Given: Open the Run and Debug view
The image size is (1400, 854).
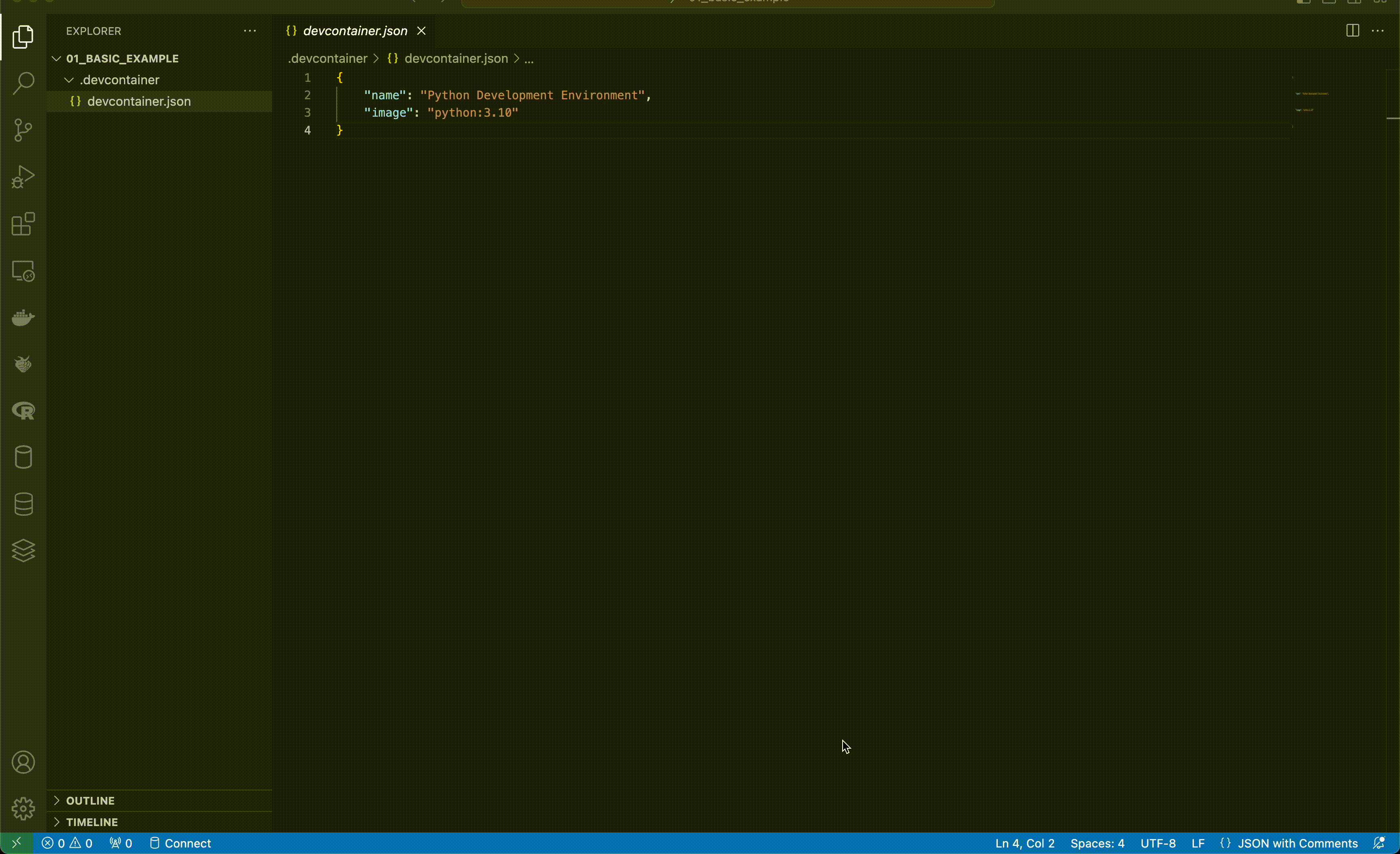Looking at the screenshot, I should click(23, 177).
